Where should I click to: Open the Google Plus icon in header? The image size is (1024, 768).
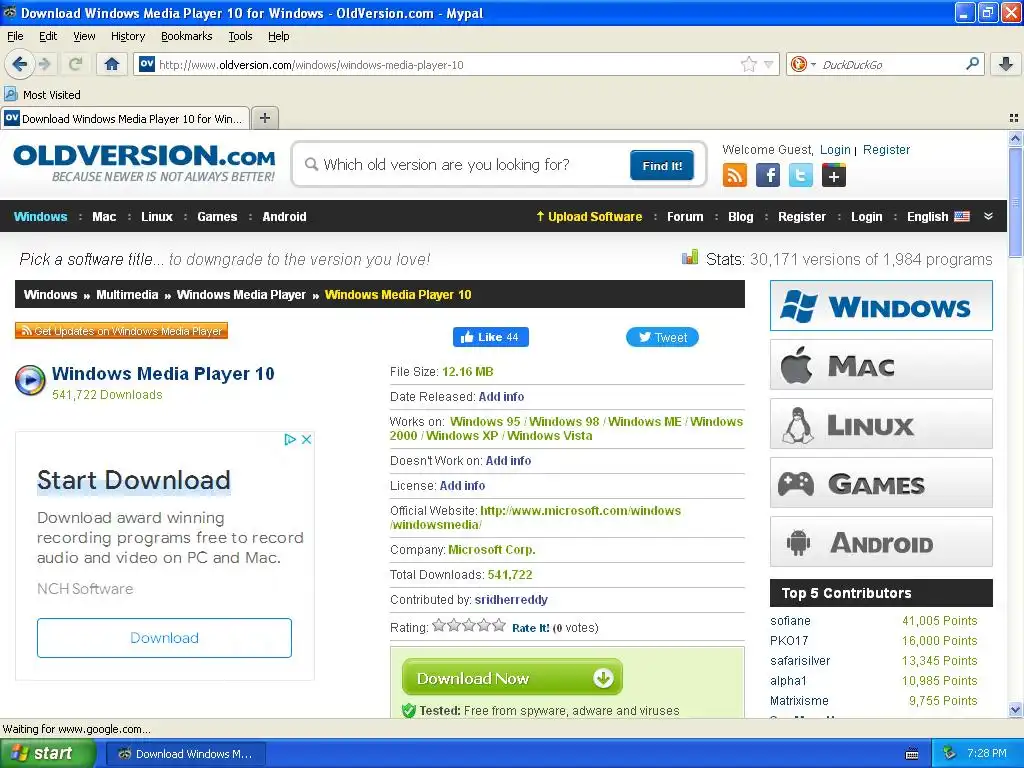point(834,175)
